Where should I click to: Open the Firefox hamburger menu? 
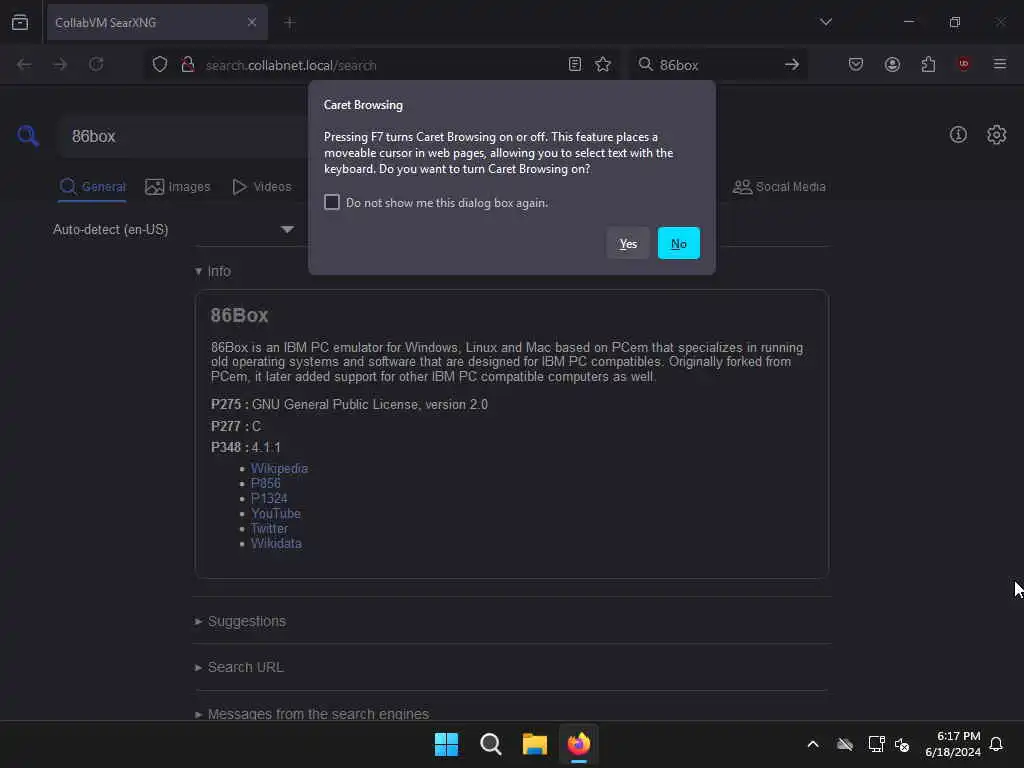pyautogui.click(x=999, y=64)
